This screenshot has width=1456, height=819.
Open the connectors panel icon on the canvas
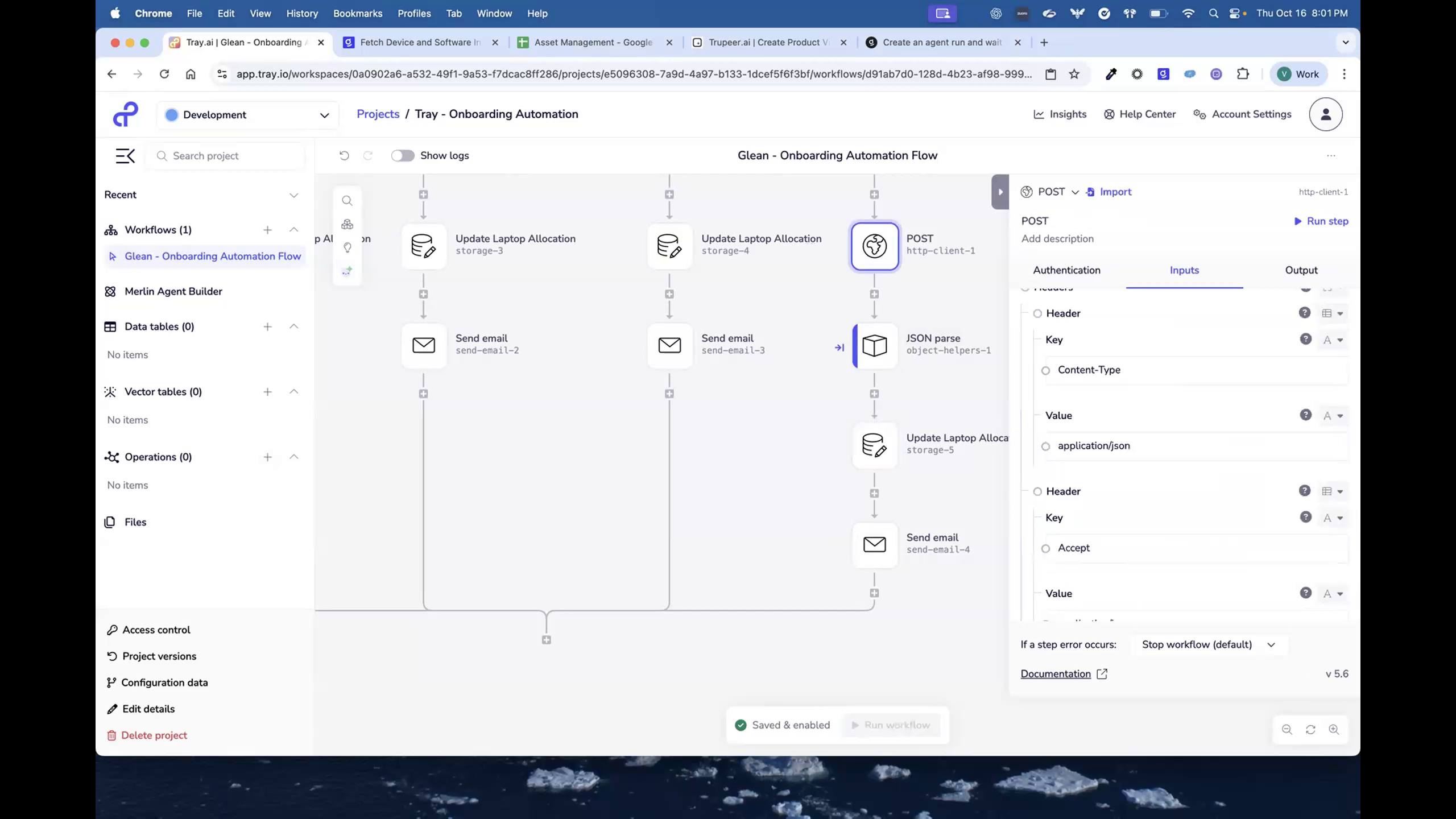[x=348, y=224]
